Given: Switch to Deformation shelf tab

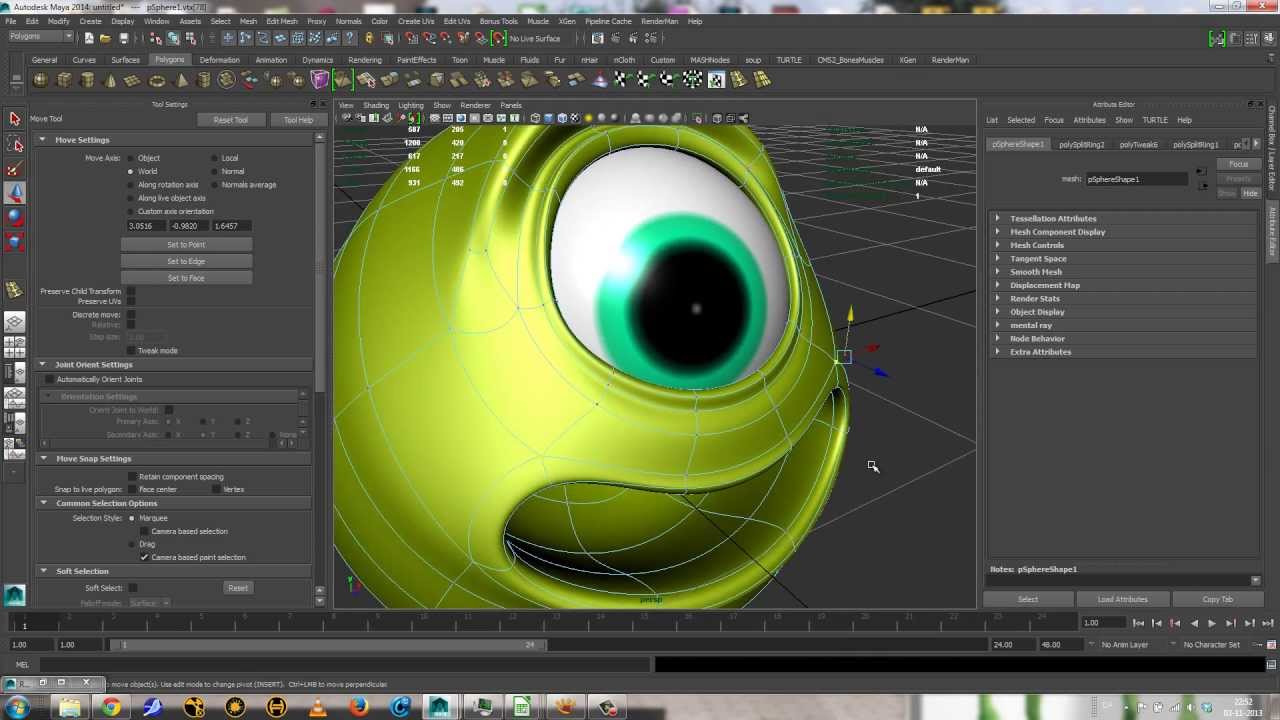Looking at the screenshot, I should pyautogui.click(x=219, y=60).
